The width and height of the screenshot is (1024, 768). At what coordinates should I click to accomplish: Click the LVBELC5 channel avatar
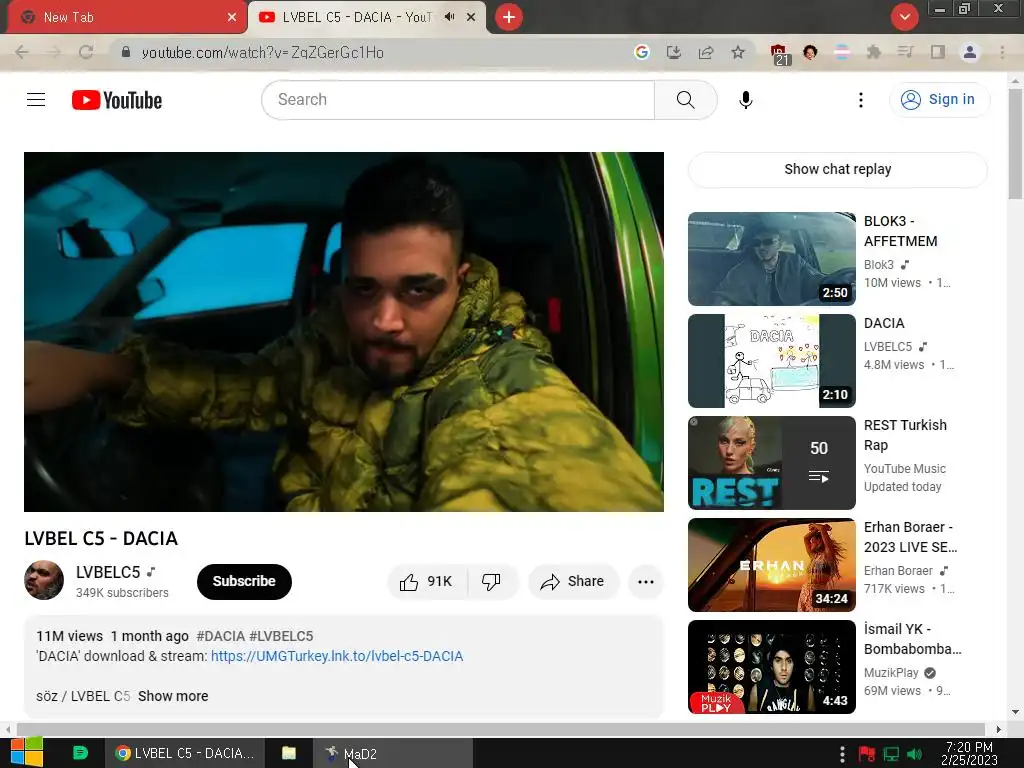44,580
